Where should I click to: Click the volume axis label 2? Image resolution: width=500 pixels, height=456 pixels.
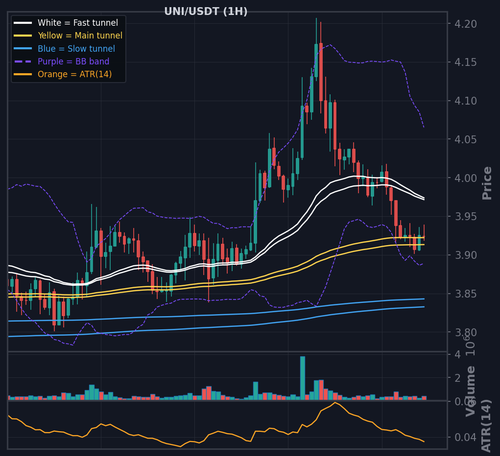tap(458, 378)
